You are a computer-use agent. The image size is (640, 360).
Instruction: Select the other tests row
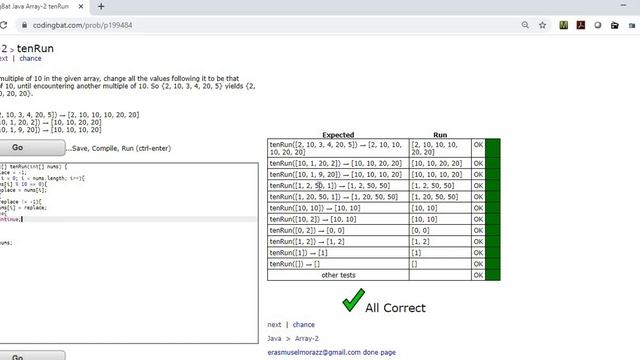tap(338, 275)
